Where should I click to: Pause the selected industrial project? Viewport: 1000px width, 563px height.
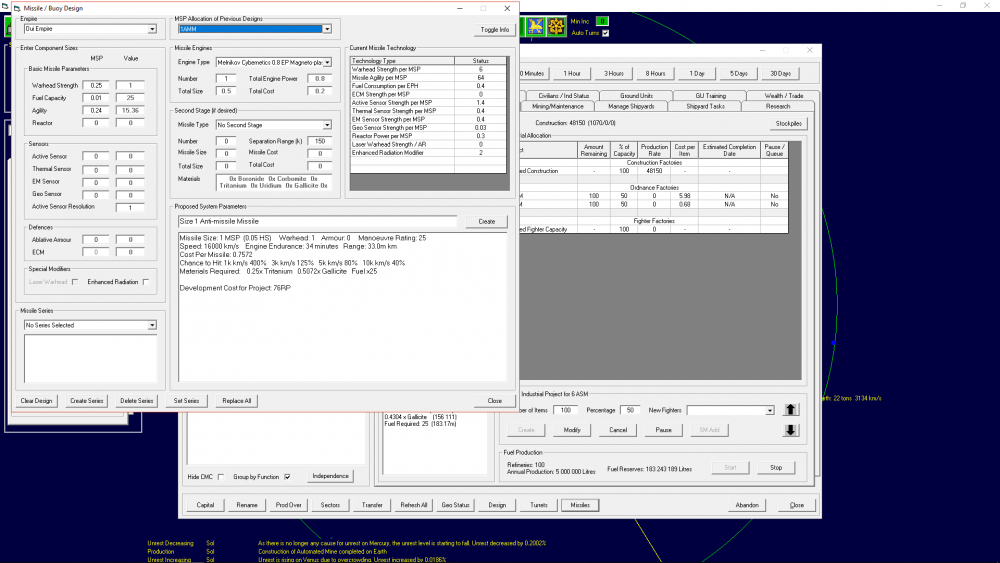[x=663, y=430]
